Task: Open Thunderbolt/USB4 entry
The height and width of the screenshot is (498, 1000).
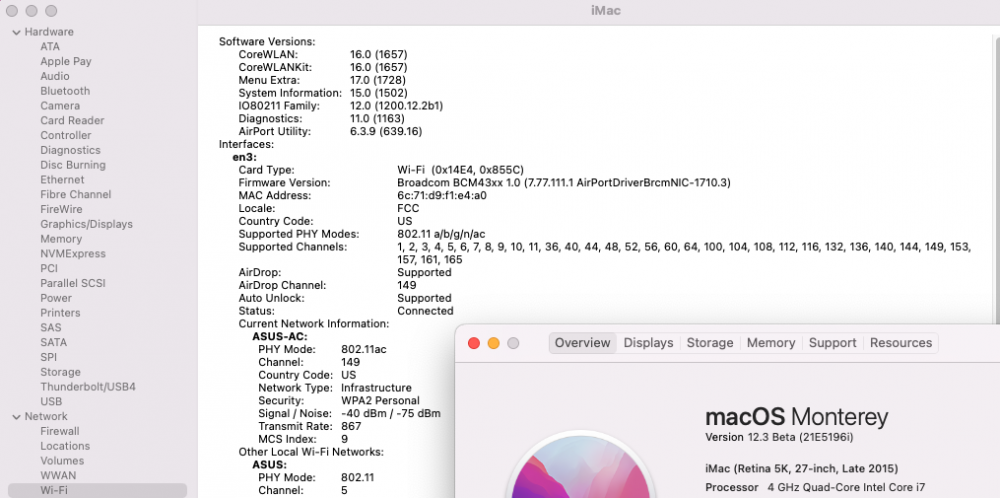Action: tap(88, 386)
